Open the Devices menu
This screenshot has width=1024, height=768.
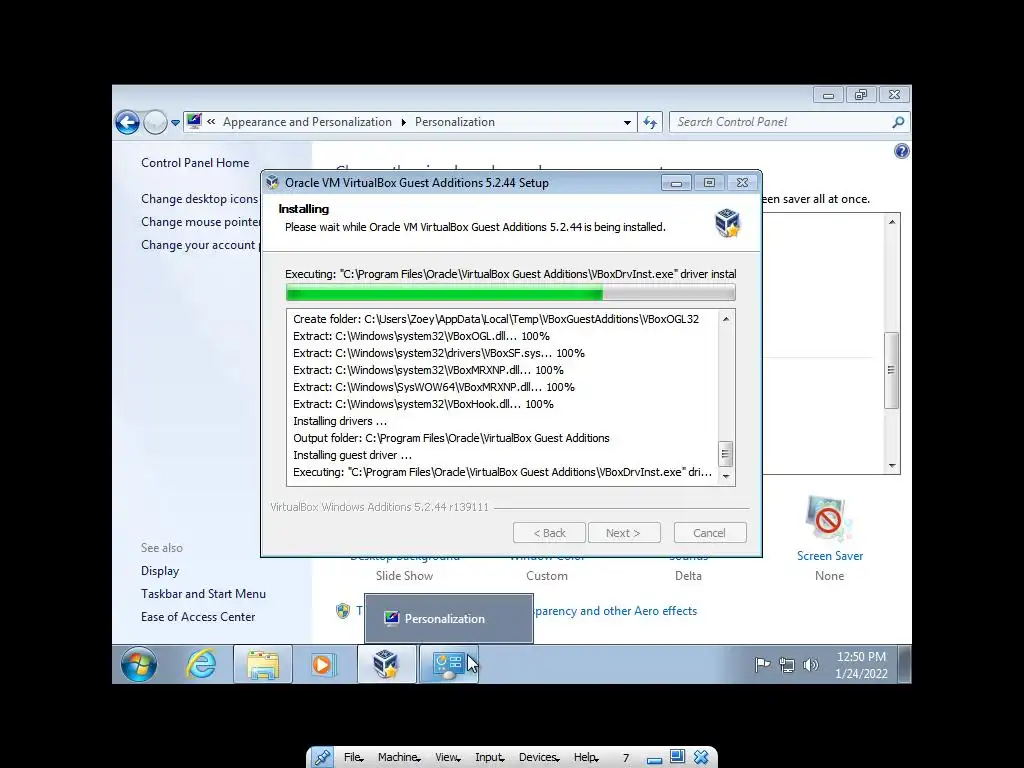pos(539,757)
